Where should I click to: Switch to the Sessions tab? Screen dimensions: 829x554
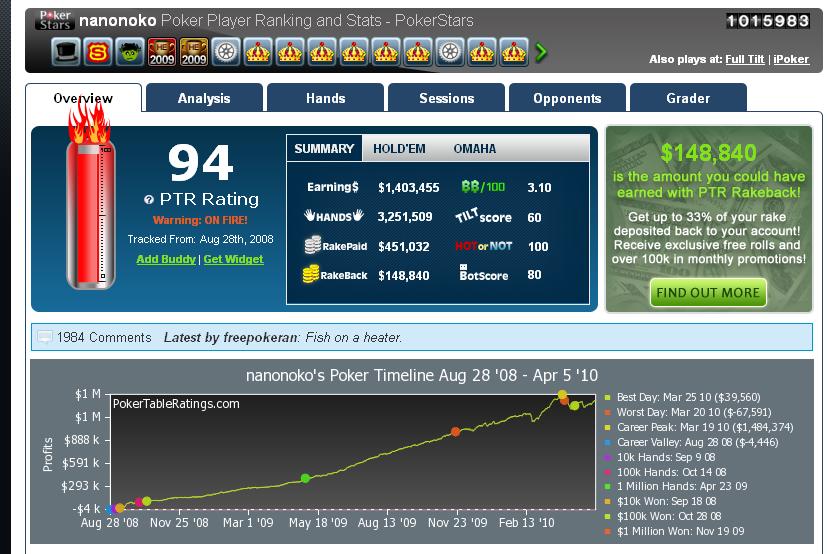[x=446, y=98]
